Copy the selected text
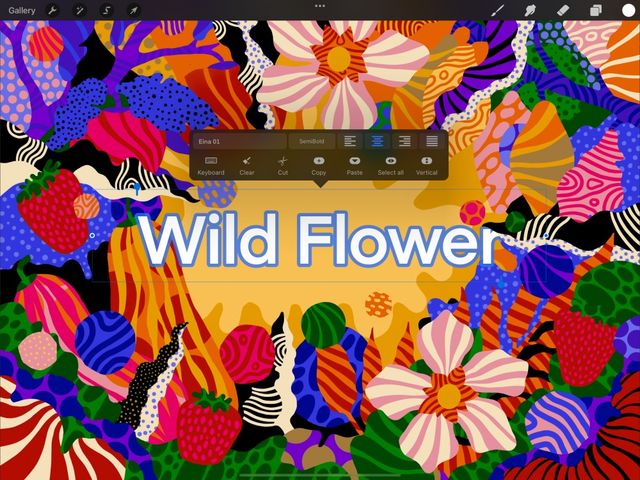The image size is (640, 480). pos(319,166)
